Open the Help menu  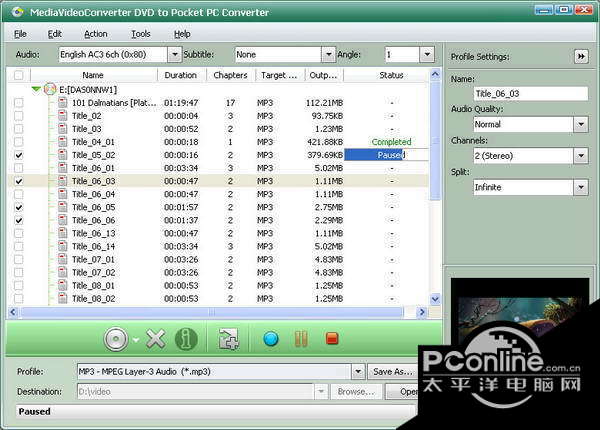(x=182, y=34)
